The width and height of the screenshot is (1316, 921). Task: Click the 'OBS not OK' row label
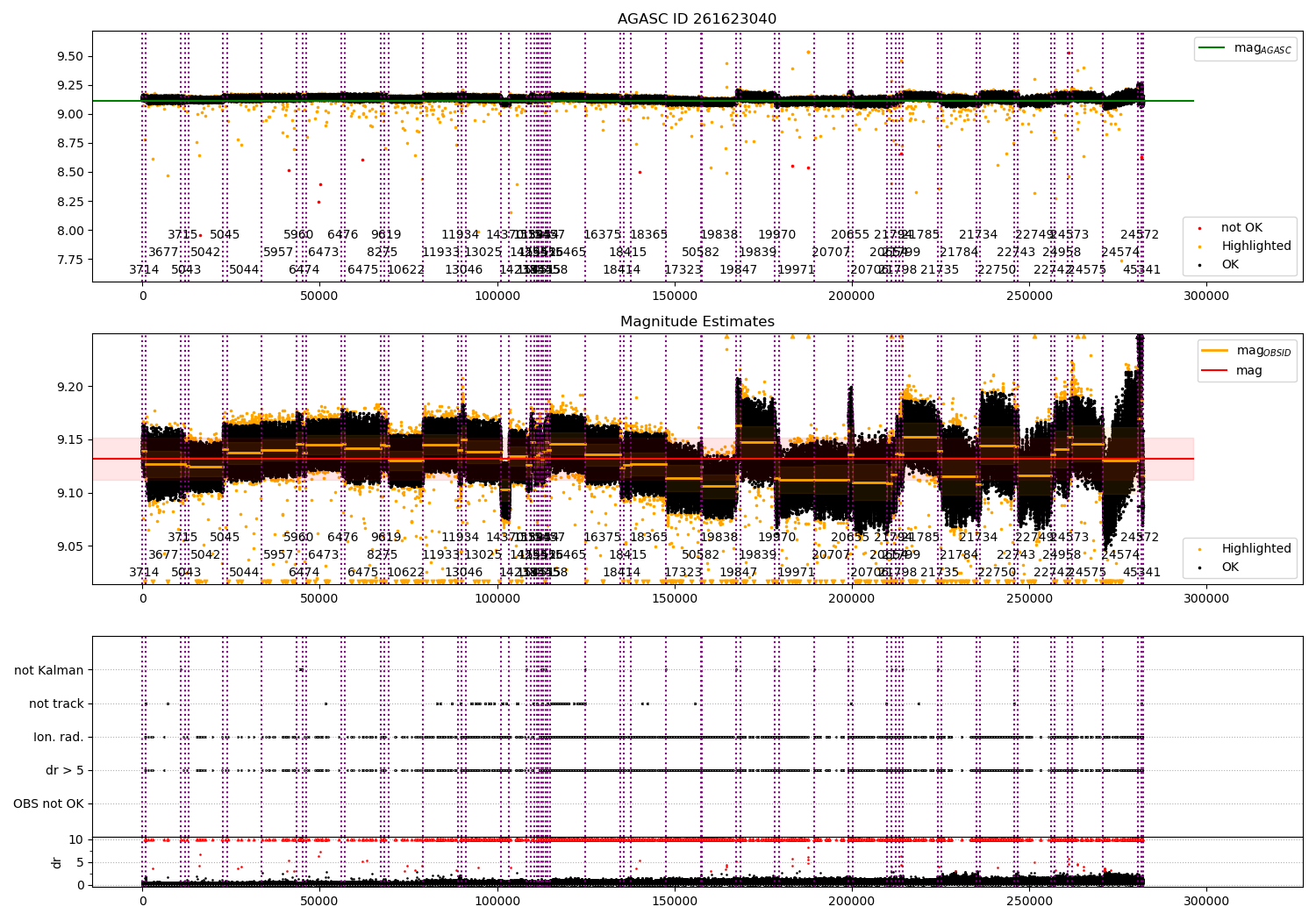[x=48, y=803]
